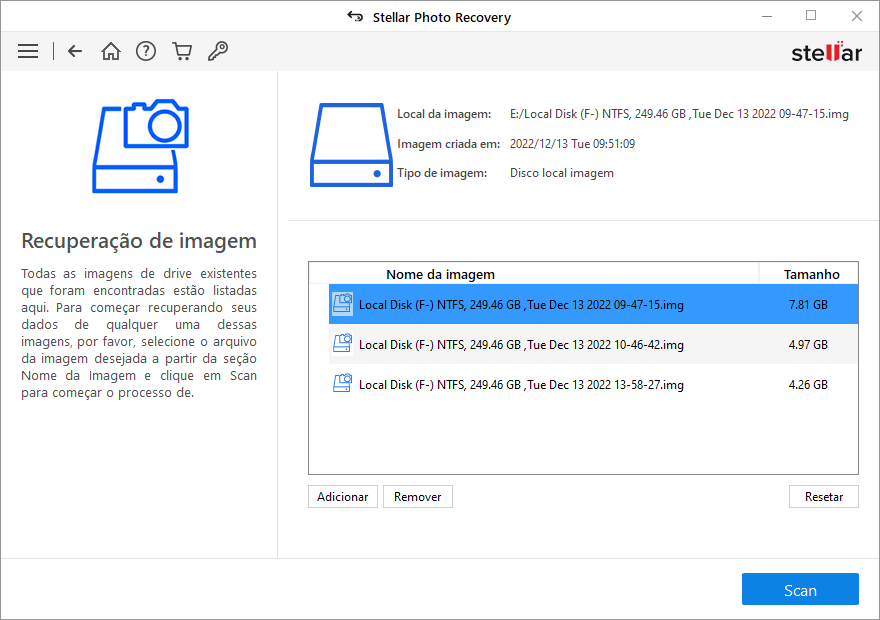
Task: Click the creation date 2022/12/13 text
Action: click(x=572, y=144)
